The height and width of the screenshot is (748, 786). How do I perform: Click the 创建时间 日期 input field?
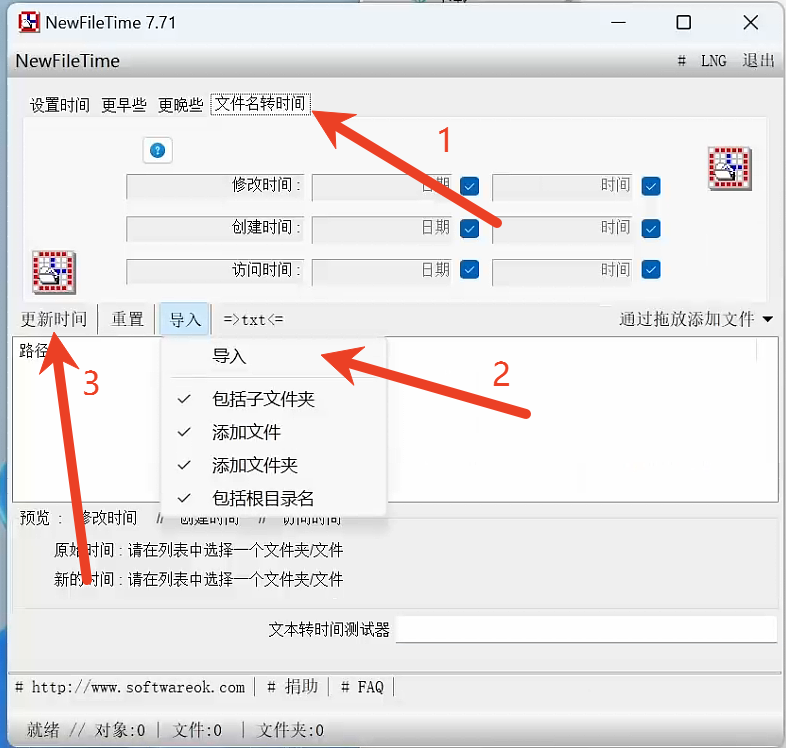point(382,230)
